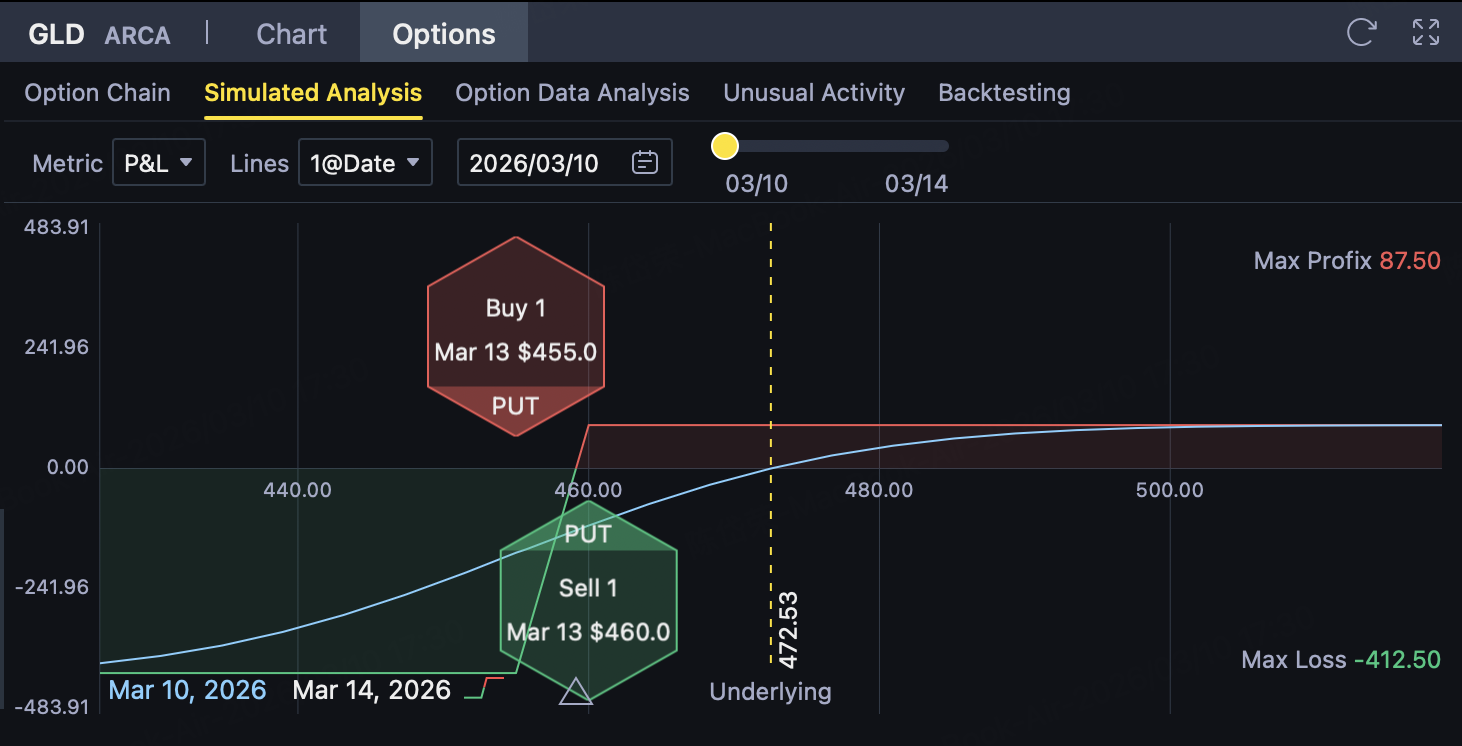
Task: Toggle the Mar 10, 2026 line legend
Action: [187, 690]
